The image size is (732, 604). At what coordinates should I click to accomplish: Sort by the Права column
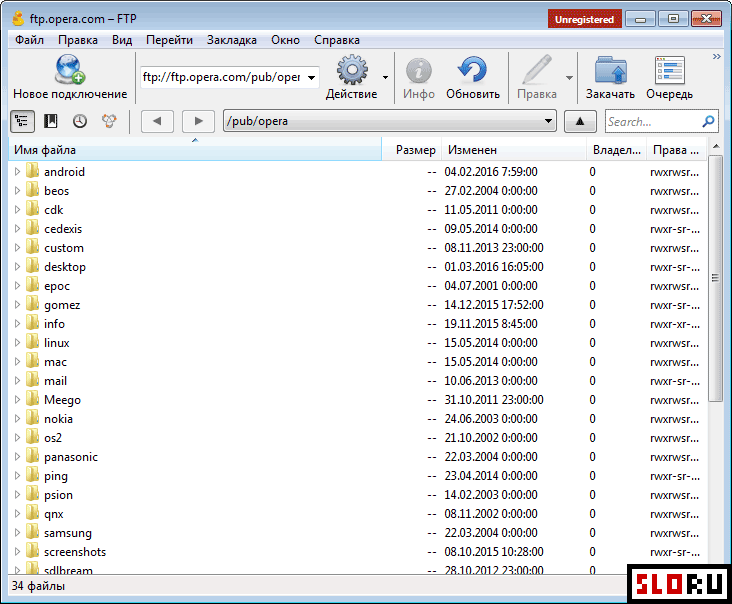677,150
